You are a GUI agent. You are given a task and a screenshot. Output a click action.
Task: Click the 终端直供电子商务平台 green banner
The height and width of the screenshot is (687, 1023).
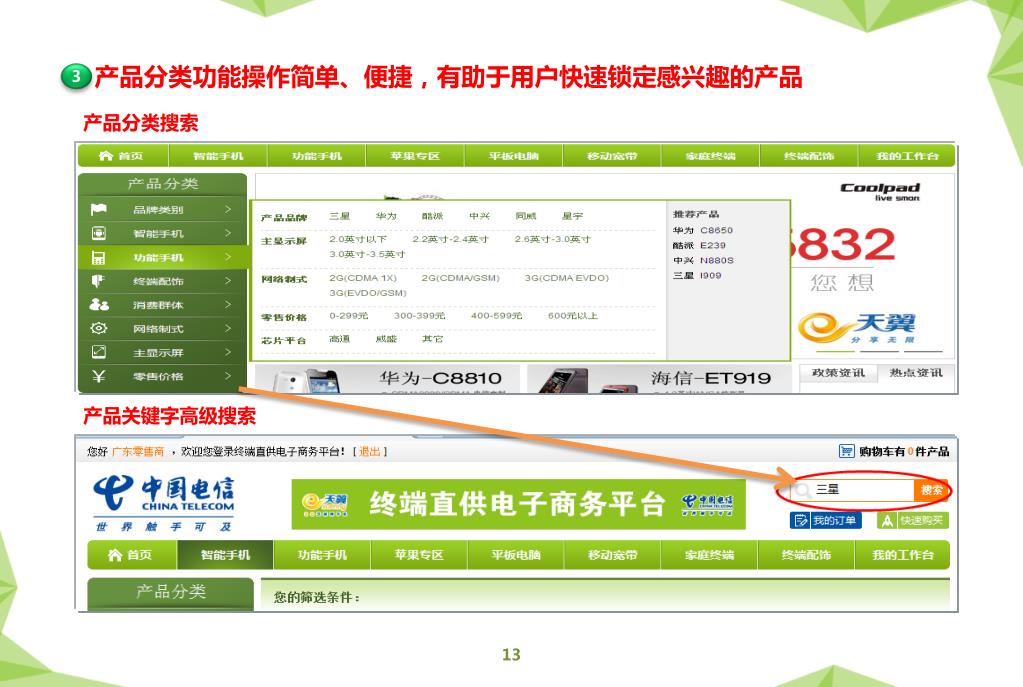point(518,504)
